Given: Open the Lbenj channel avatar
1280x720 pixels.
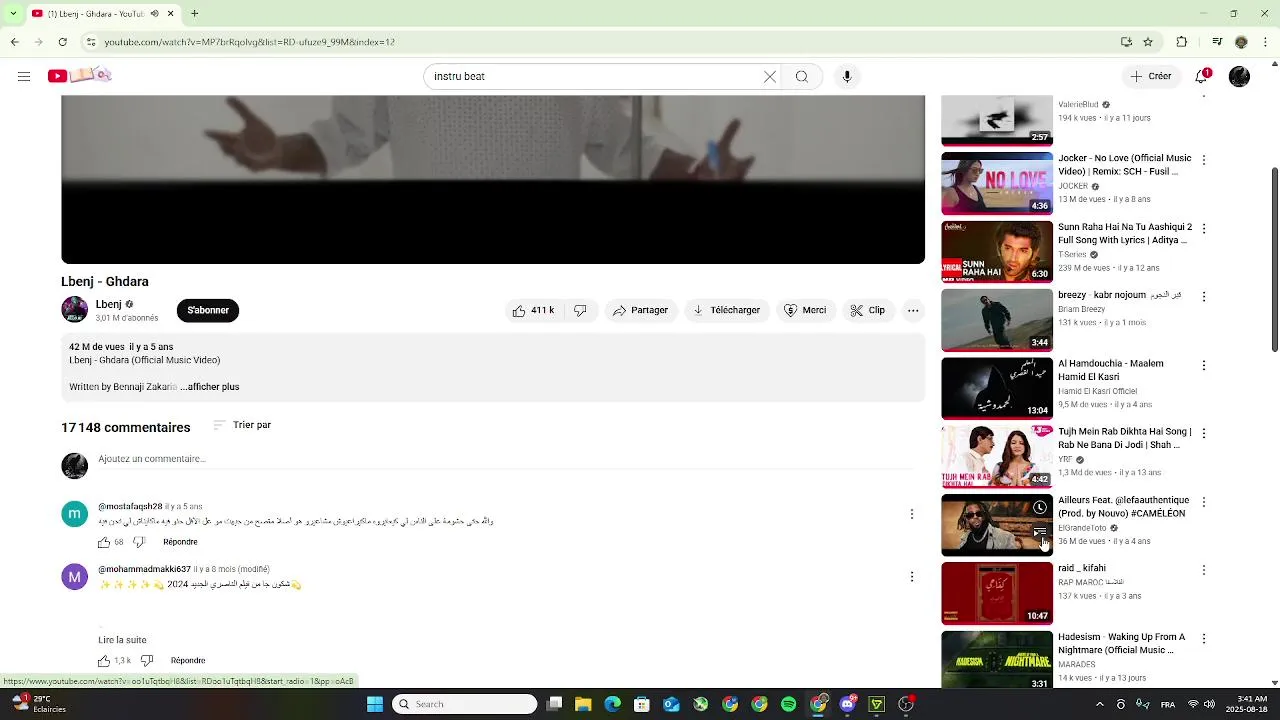Looking at the screenshot, I should coord(75,310).
